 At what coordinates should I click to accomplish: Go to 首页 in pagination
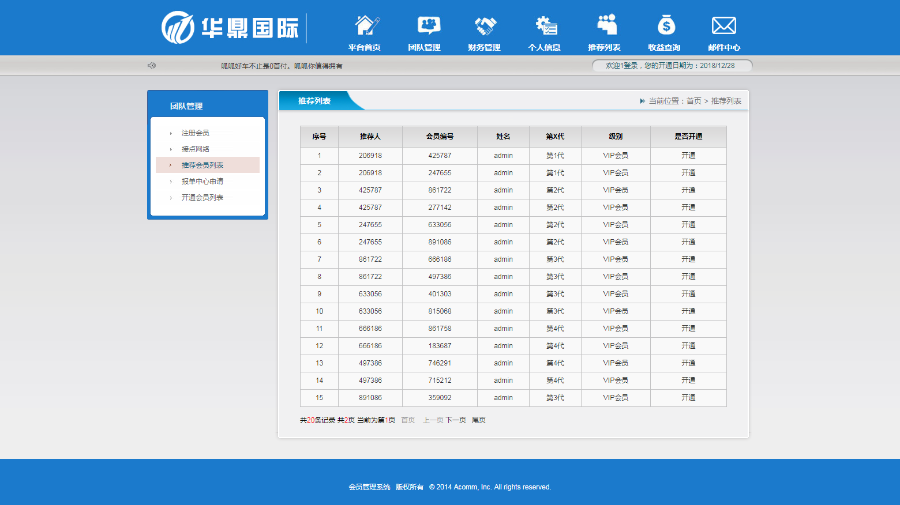[x=408, y=420]
